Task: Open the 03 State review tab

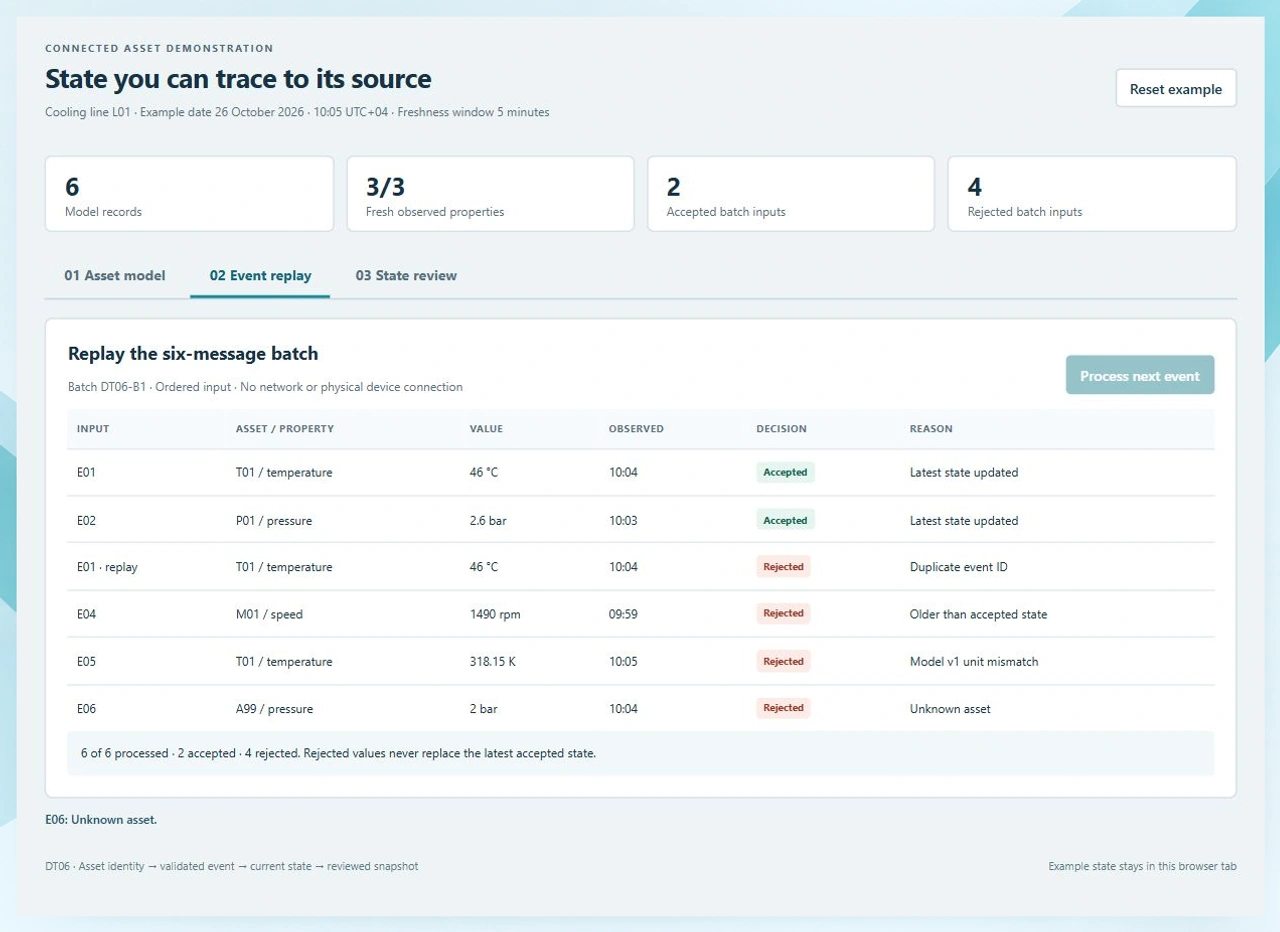Action: pyautogui.click(x=406, y=276)
